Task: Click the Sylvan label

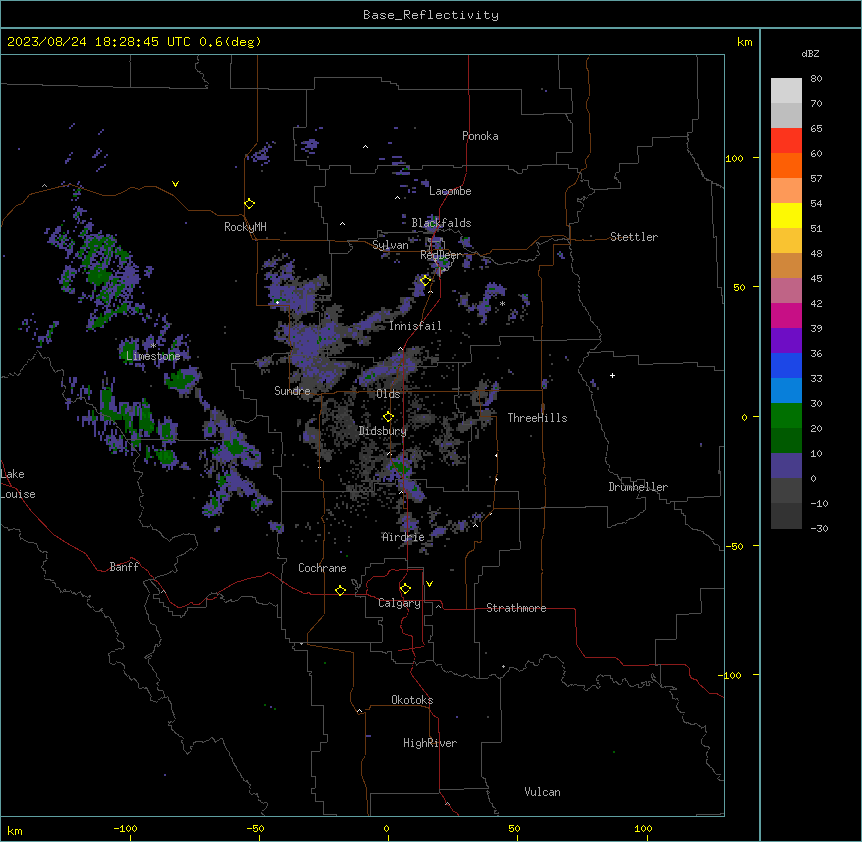Action: pos(390,245)
